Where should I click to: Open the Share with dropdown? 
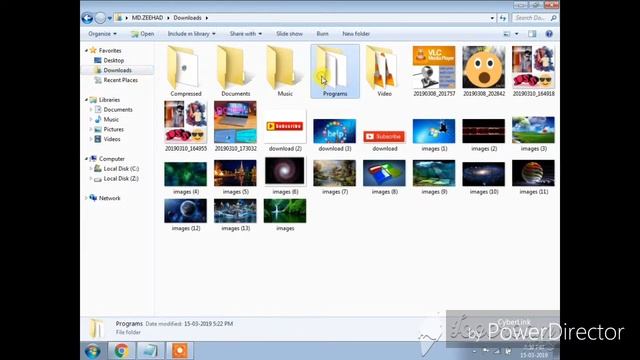click(x=245, y=34)
